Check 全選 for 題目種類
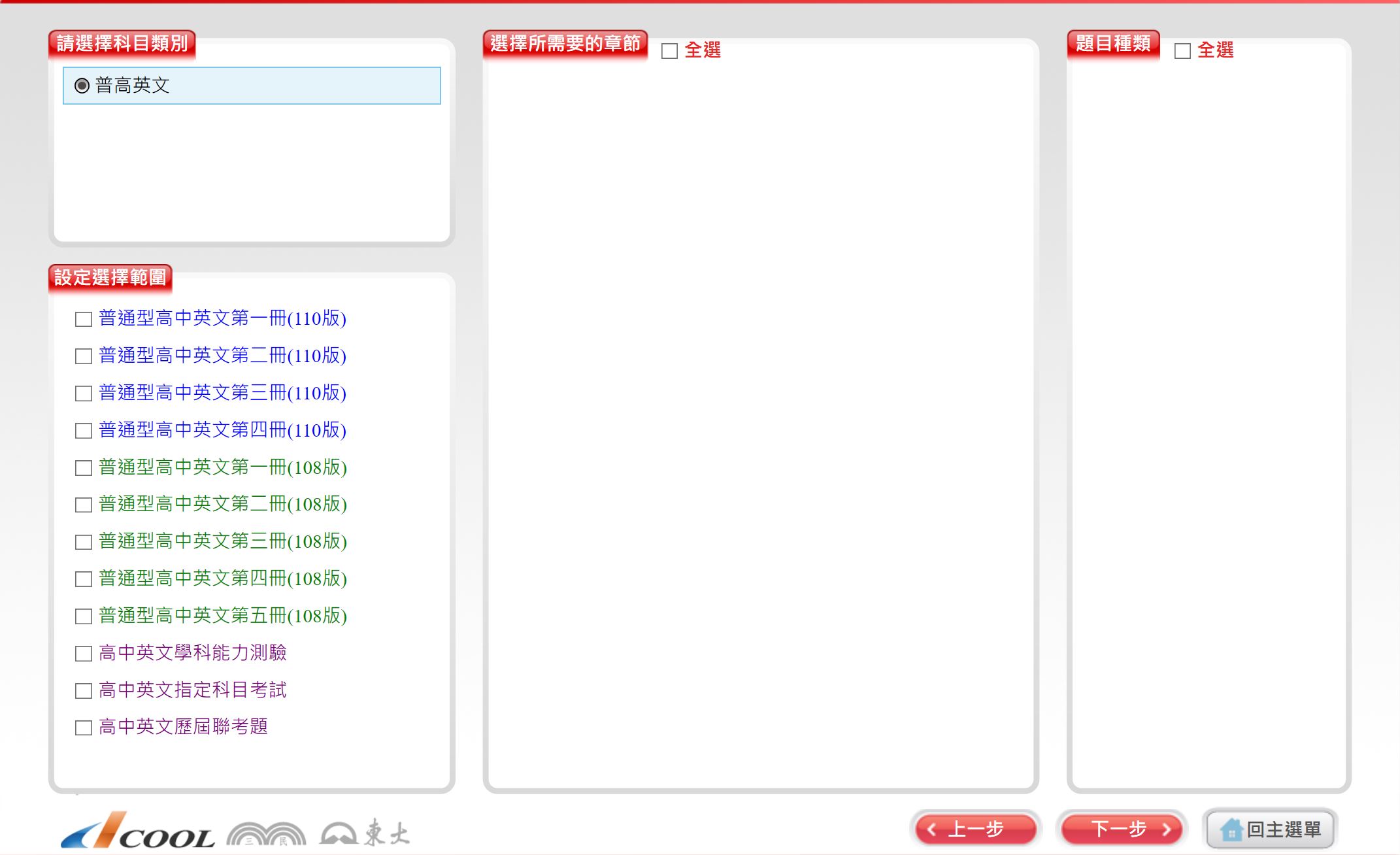The image size is (1400, 855). 1182,51
